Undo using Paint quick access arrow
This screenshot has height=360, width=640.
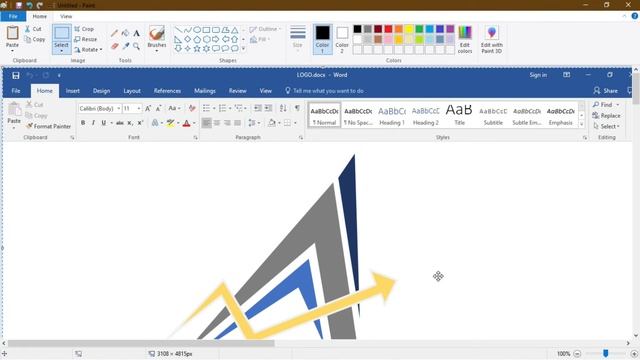tap(29, 5)
